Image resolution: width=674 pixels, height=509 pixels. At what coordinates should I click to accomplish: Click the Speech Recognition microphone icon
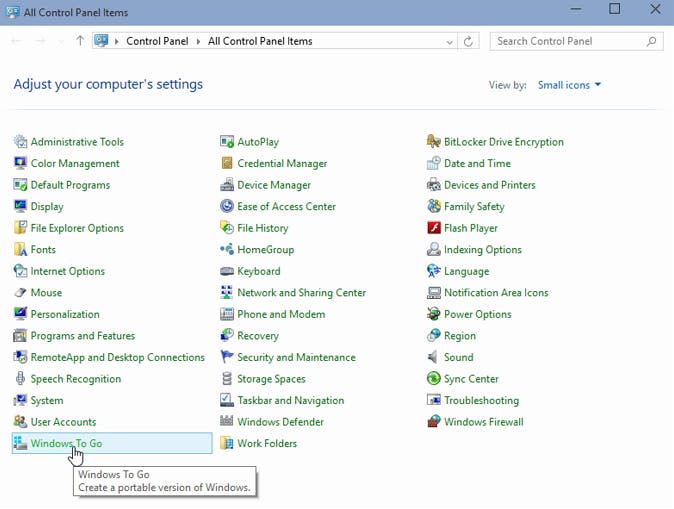pos(20,378)
